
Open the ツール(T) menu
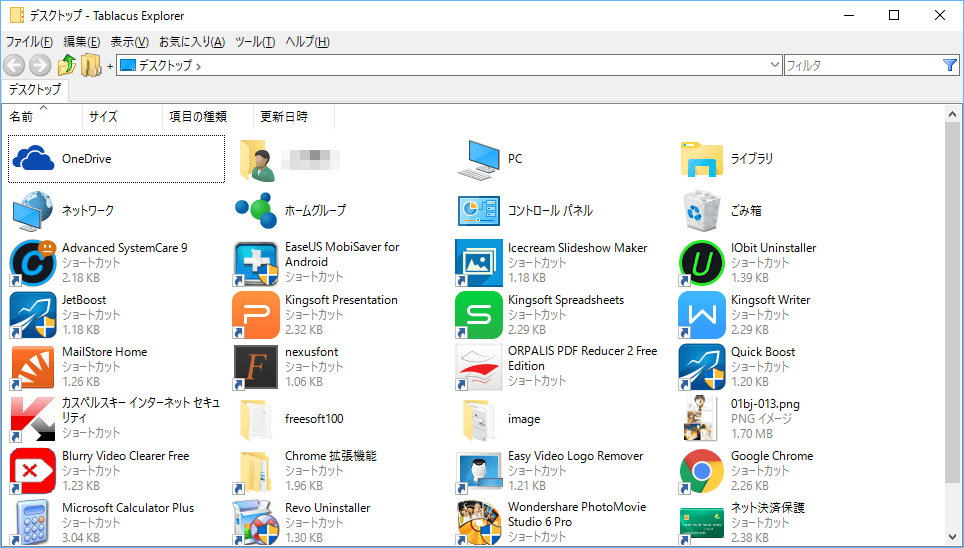(x=255, y=42)
